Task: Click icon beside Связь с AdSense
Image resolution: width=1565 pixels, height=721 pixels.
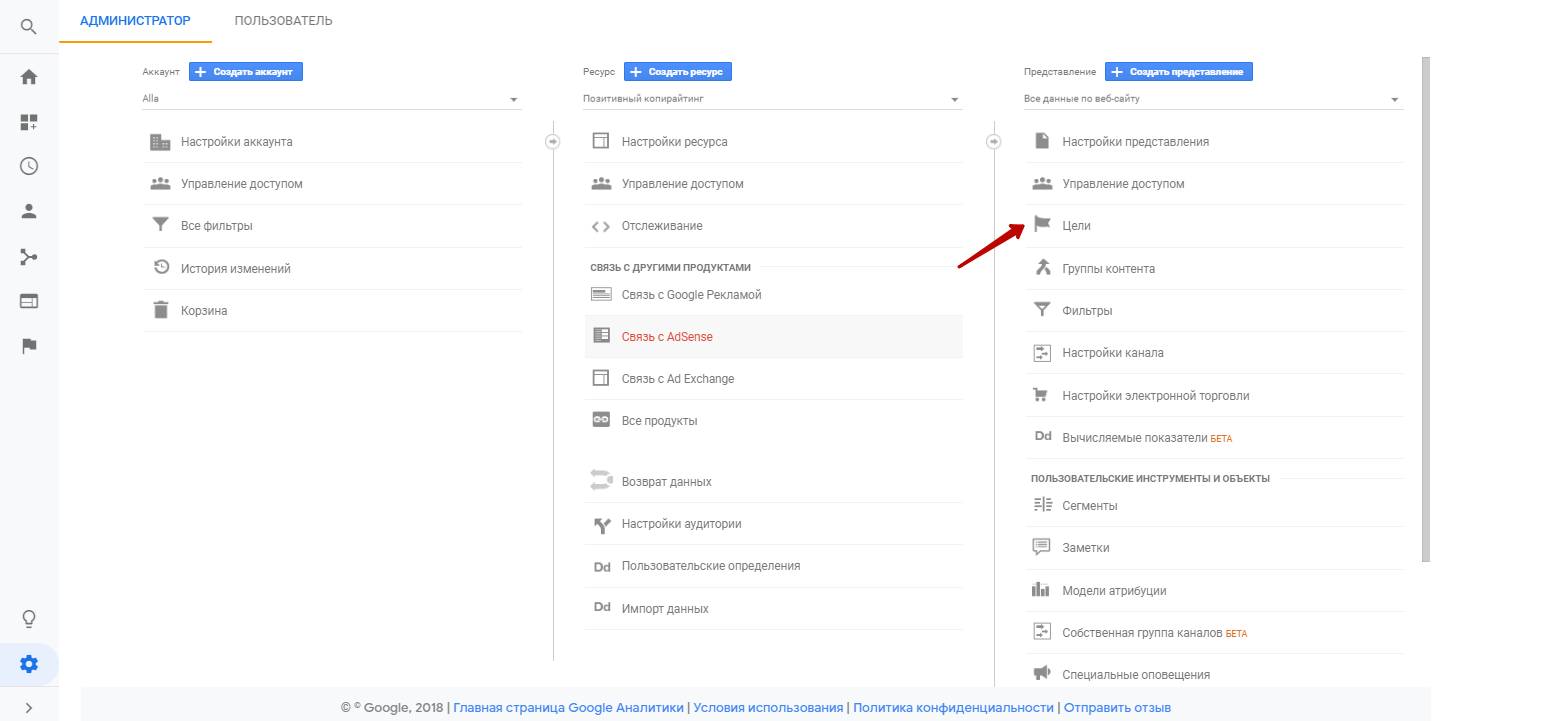Action: pos(601,336)
